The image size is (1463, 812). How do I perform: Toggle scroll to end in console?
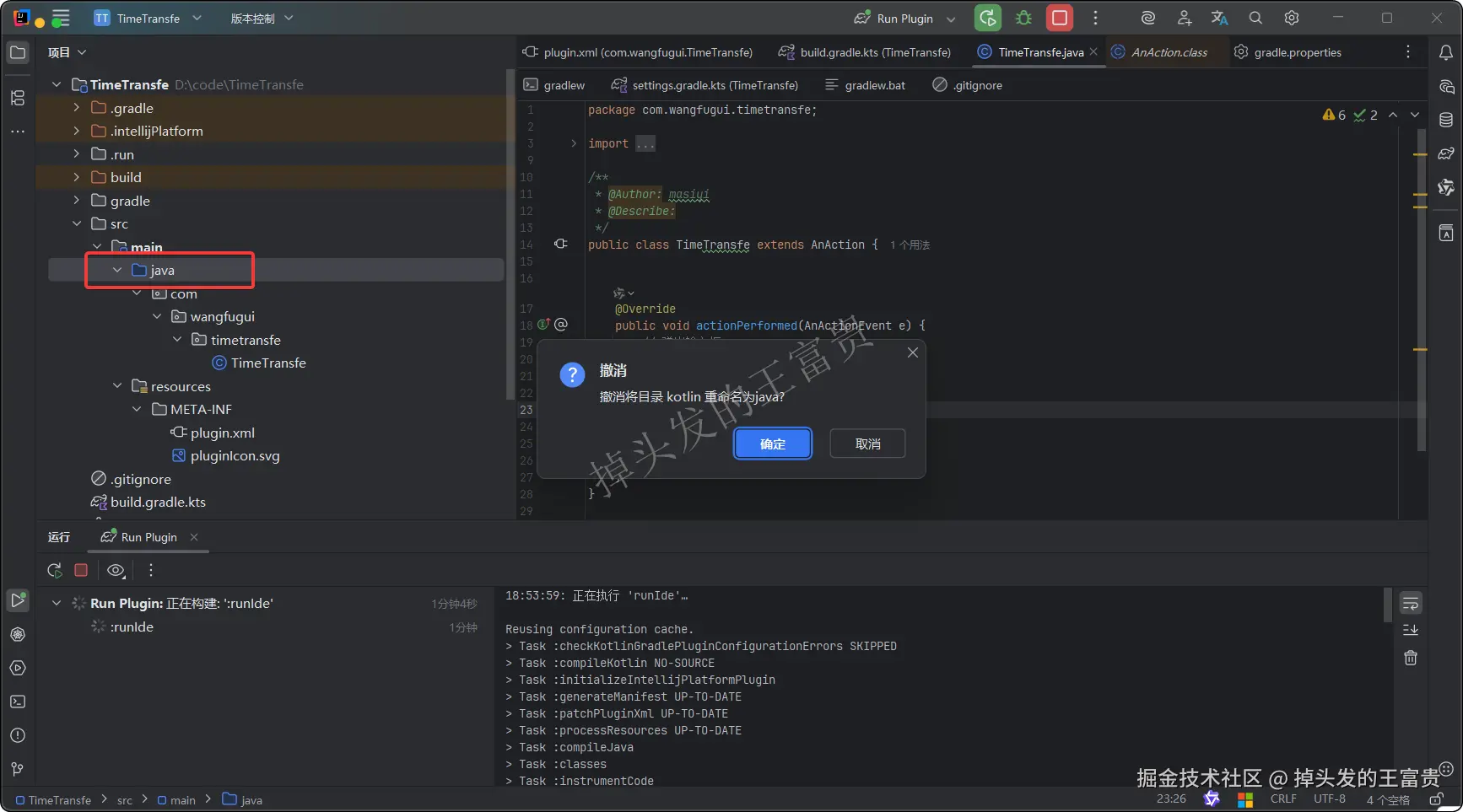(1410, 630)
